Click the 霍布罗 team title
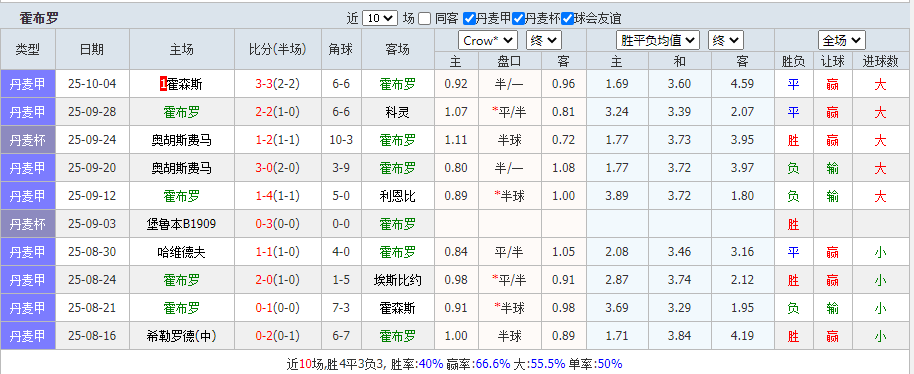914x374 pixels. [x=38, y=18]
